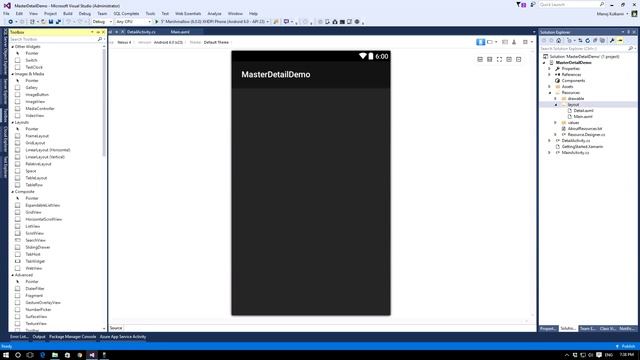Image resolution: width=640 pixels, height=360 pixels.
Task: Select RelativeLayout item in Toolbox
Action: (x=38, y=164)
